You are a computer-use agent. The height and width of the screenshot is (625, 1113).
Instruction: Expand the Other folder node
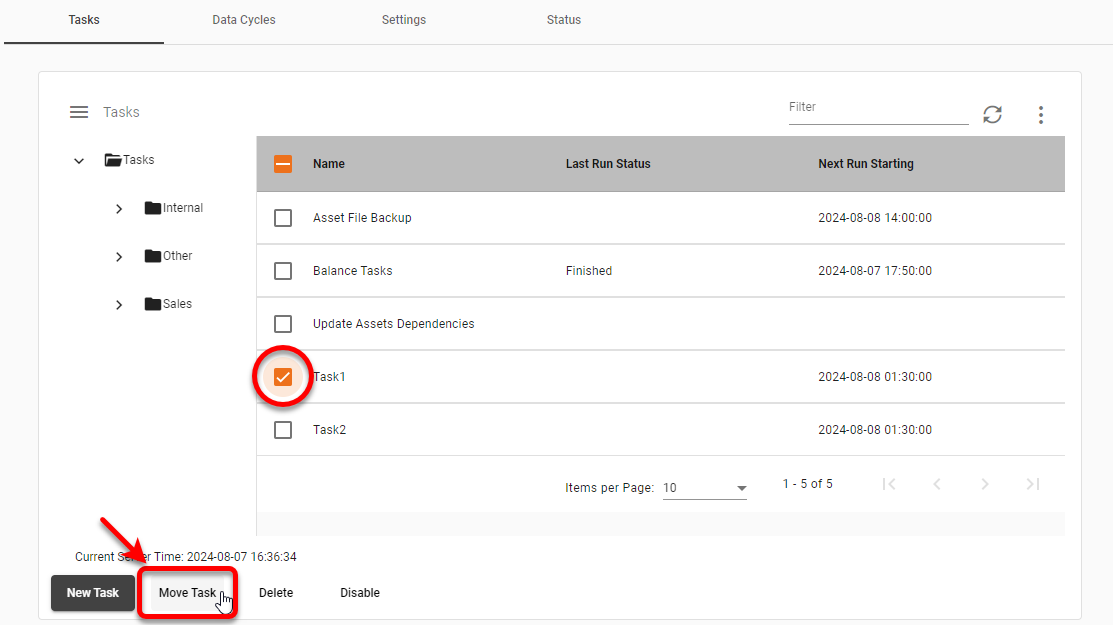pos(118,256)
